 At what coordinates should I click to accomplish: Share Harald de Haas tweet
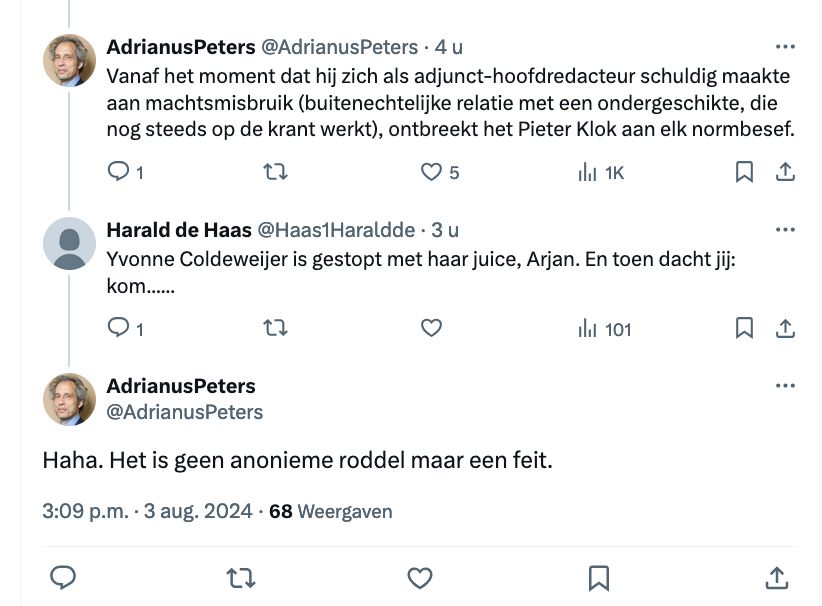pyautogui.click(x=786, y=327)
